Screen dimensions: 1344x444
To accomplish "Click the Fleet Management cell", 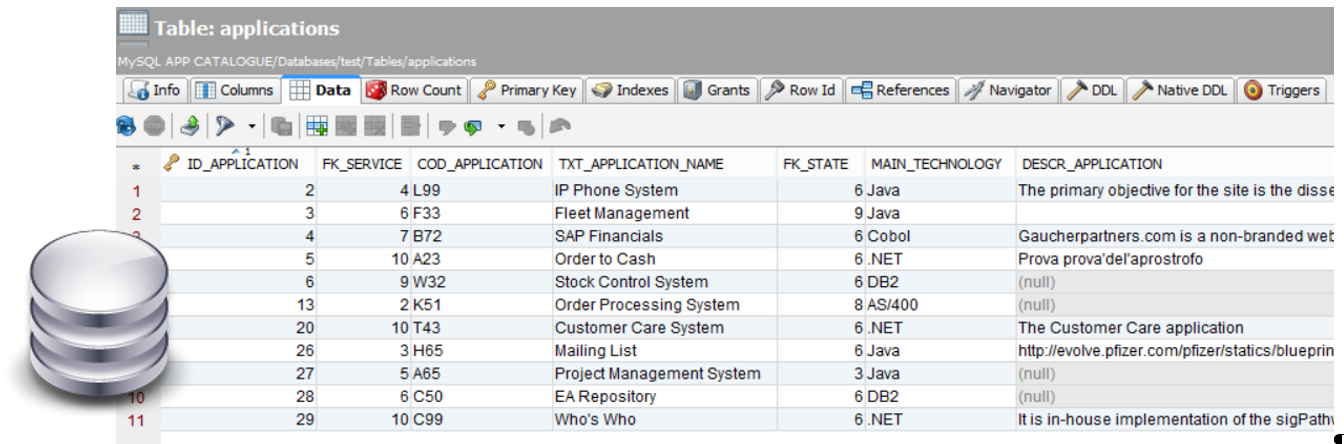I will 622,213.
